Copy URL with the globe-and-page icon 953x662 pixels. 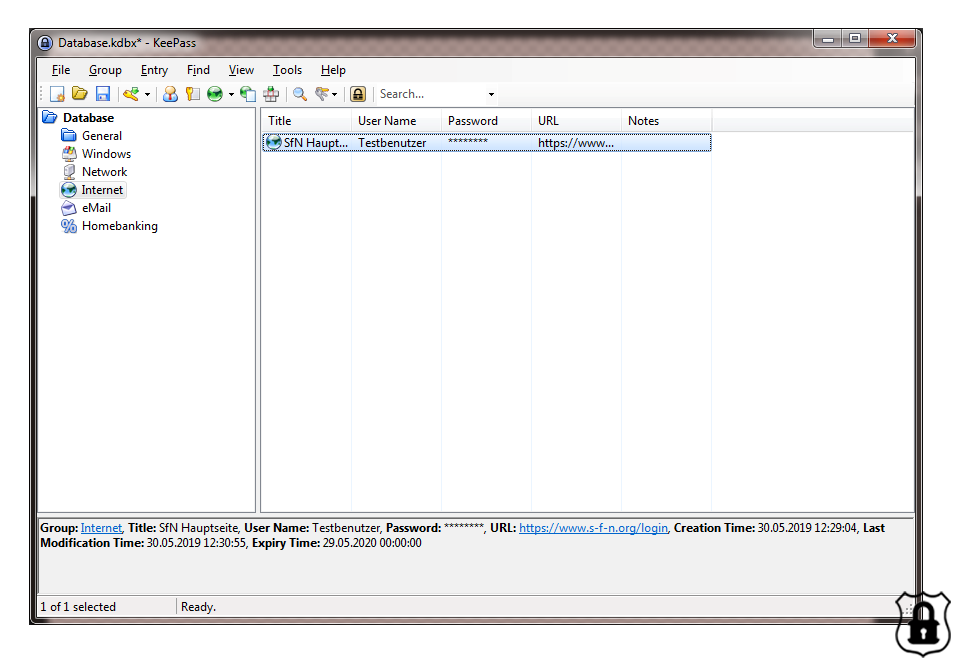[248, 94]
